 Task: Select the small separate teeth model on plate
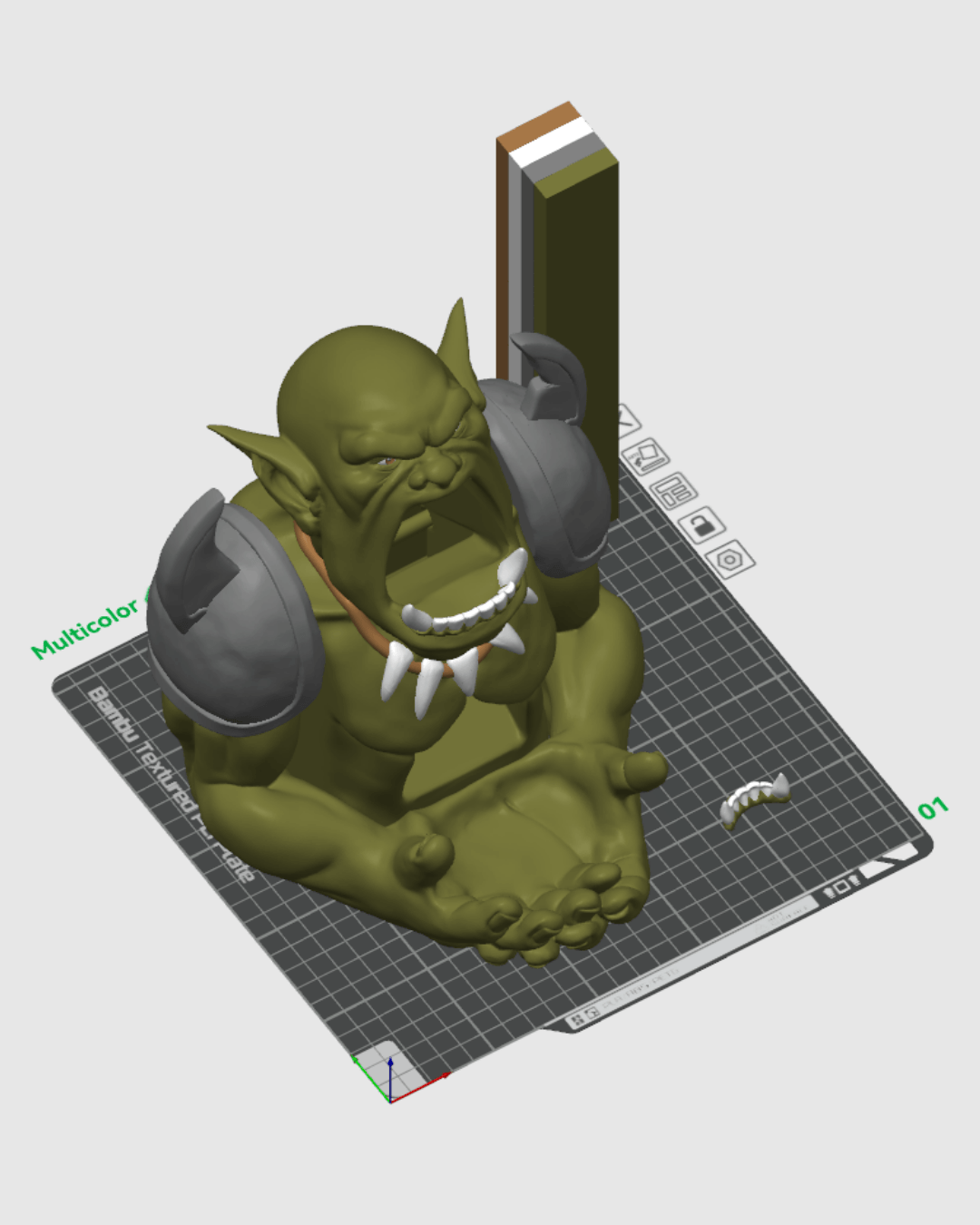[x=754, y=800]
